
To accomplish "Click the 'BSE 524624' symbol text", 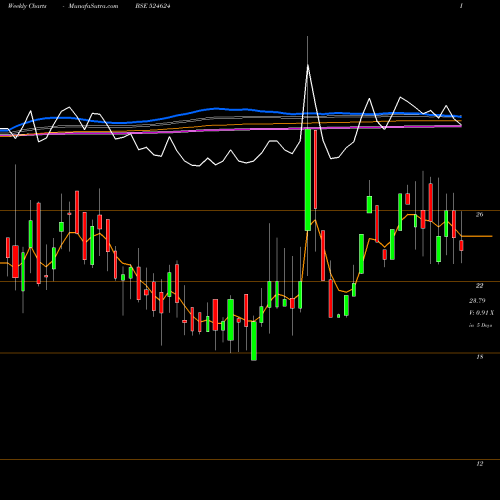I will point(153,6).
